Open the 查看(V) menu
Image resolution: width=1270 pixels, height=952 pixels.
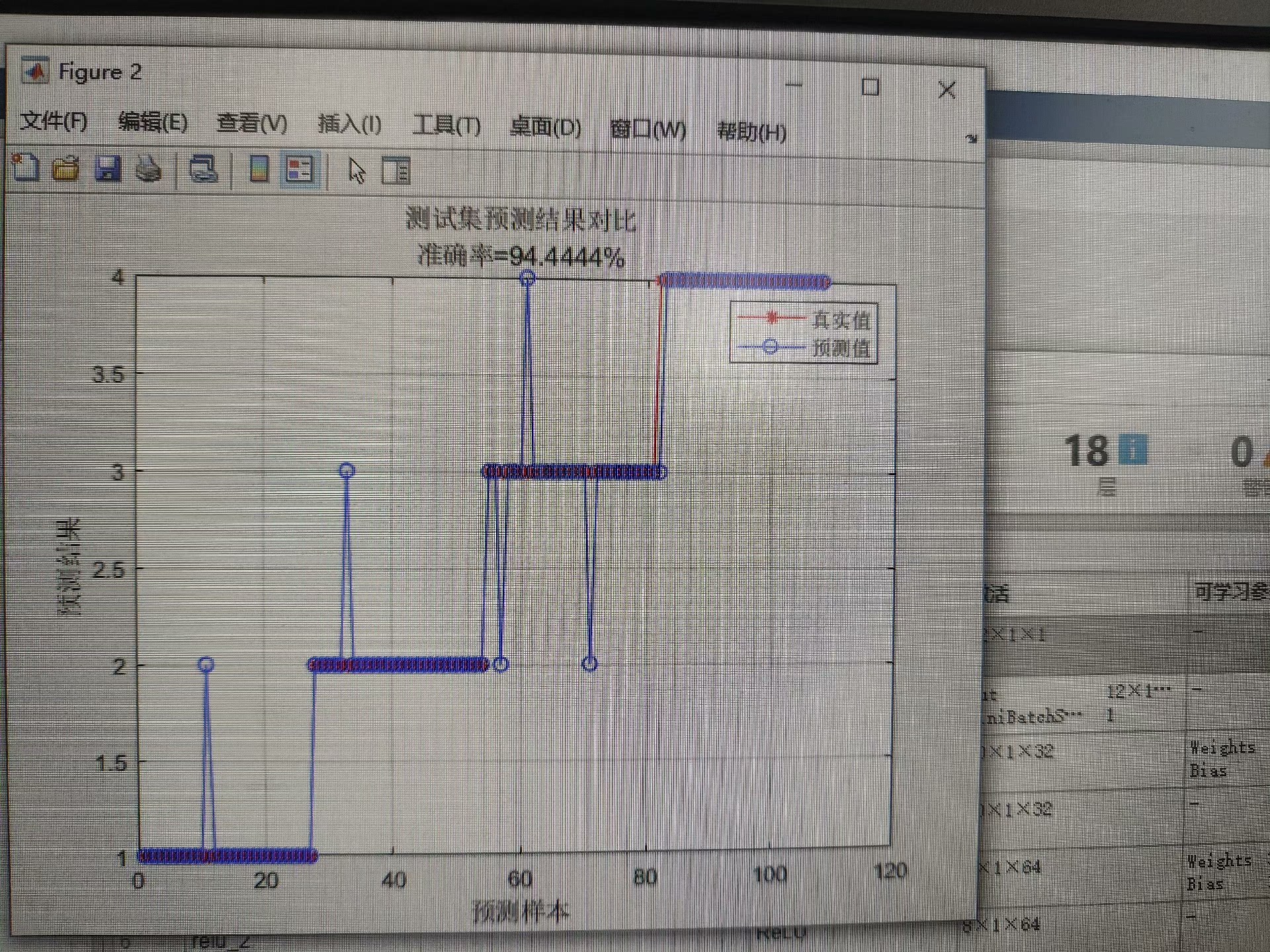[252, 124]
